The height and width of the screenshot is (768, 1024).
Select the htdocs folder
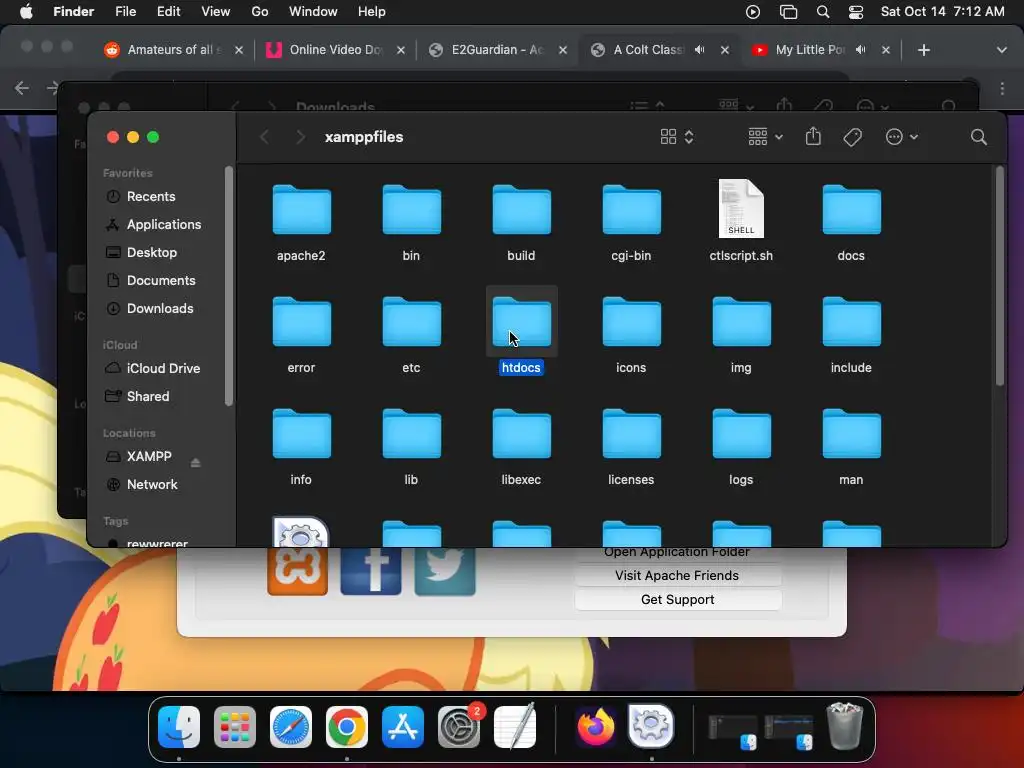pyautogui.click(x=521, y=321)
